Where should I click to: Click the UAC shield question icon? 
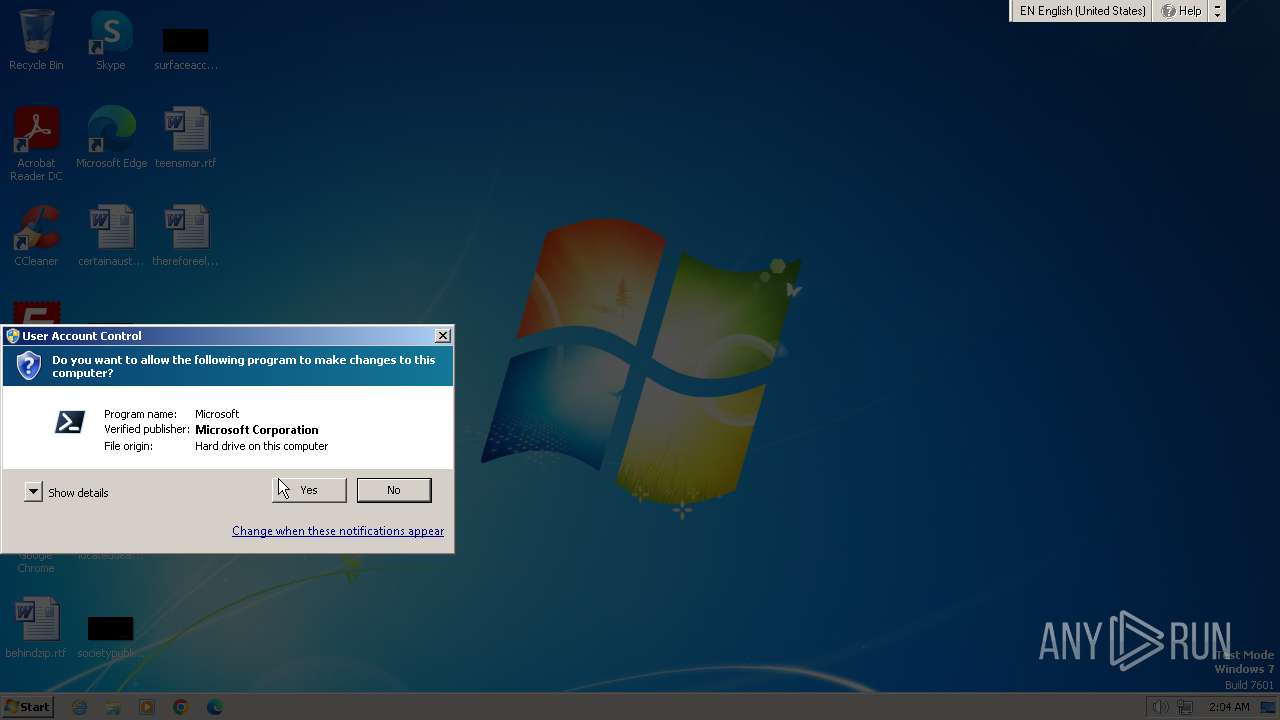pyautogui.click(x=29, y=365)
